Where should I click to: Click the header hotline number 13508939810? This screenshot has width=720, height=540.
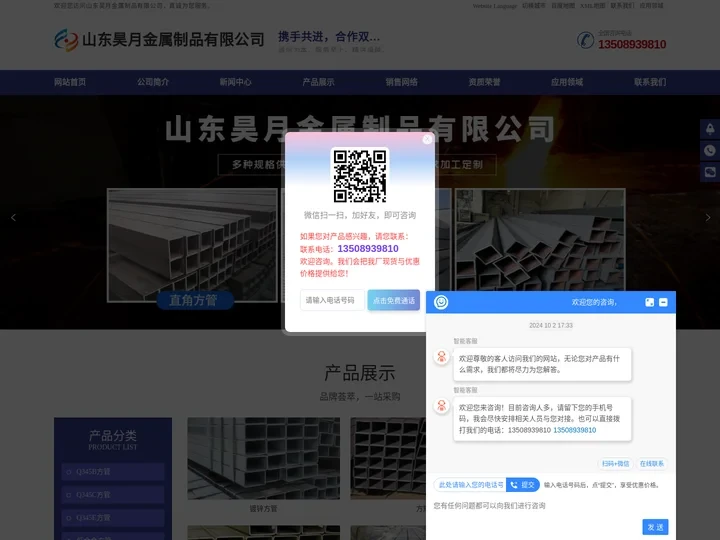pos(632,44)
